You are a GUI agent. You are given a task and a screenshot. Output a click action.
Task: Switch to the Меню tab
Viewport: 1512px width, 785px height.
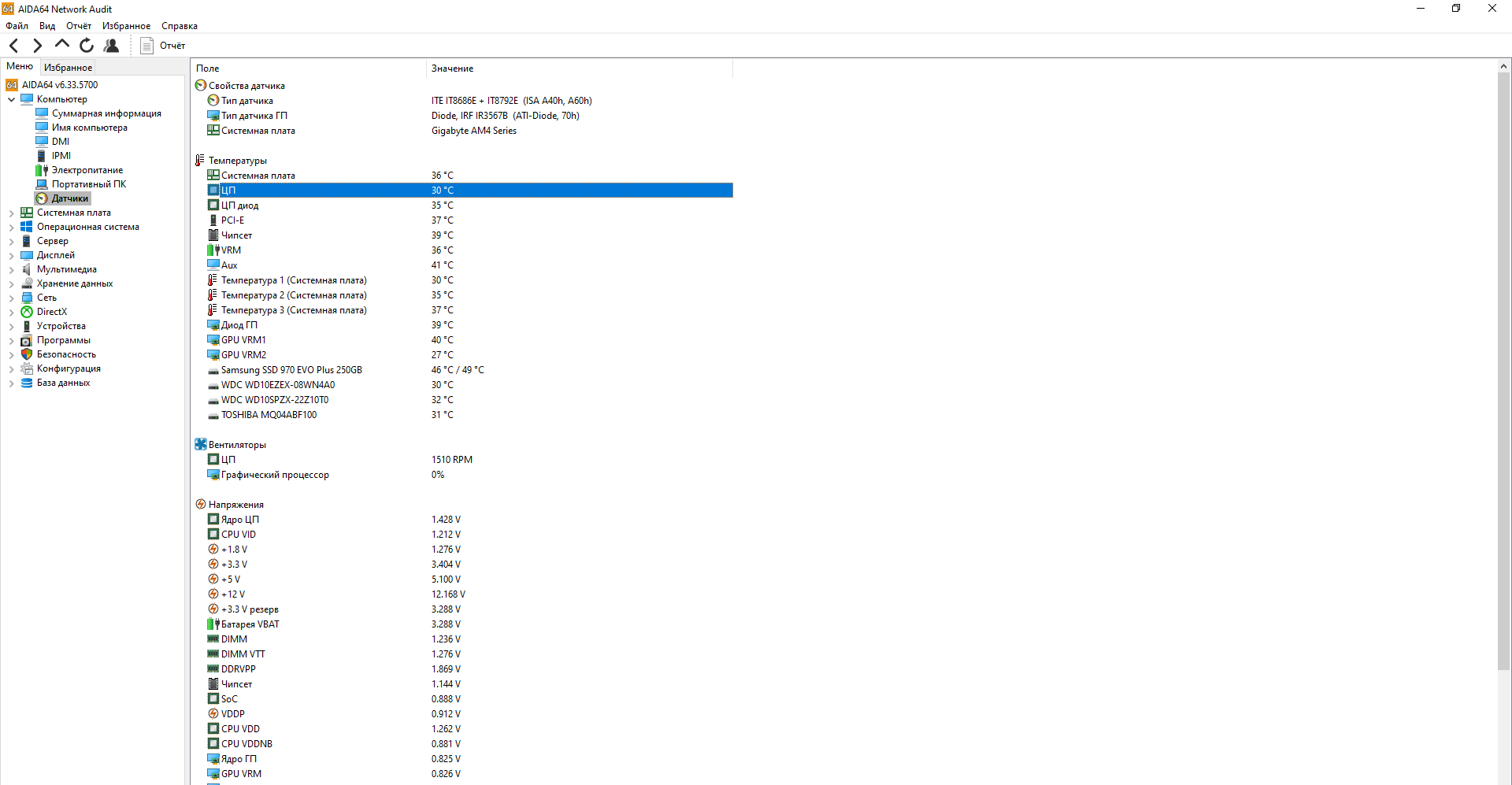pos(20,66)
